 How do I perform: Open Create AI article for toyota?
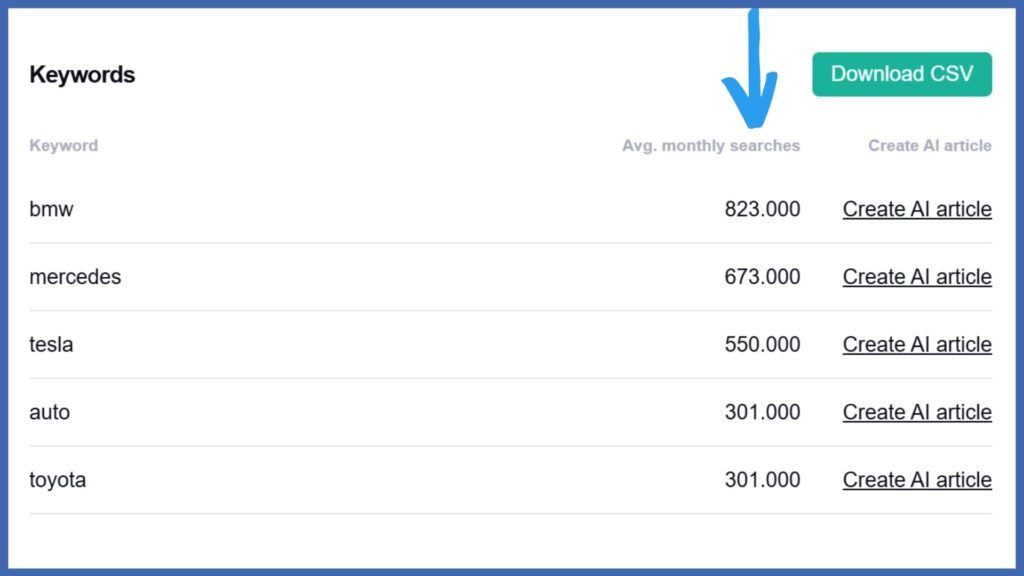point(917,480)
